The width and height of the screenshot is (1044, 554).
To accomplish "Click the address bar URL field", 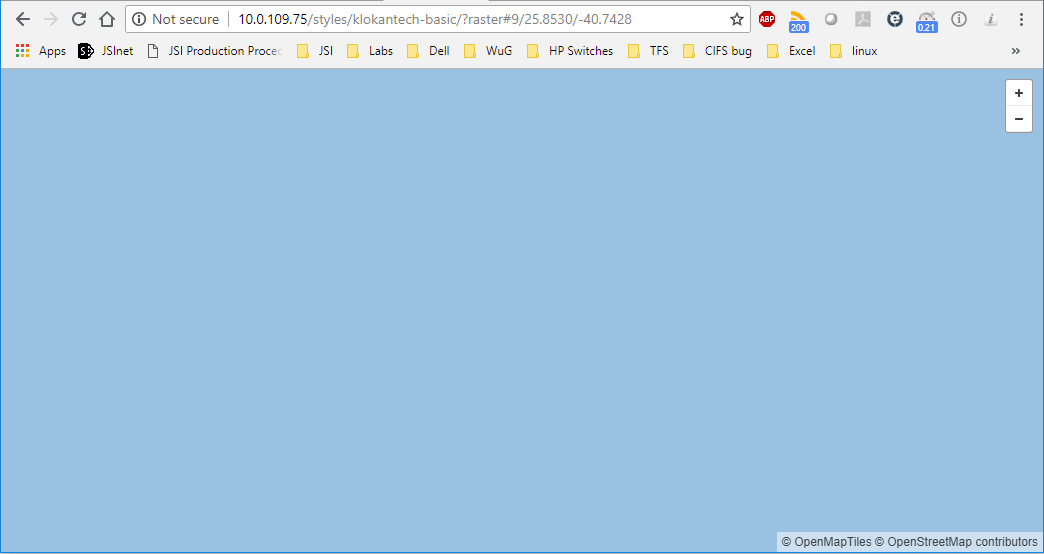I will coord(435,19).
